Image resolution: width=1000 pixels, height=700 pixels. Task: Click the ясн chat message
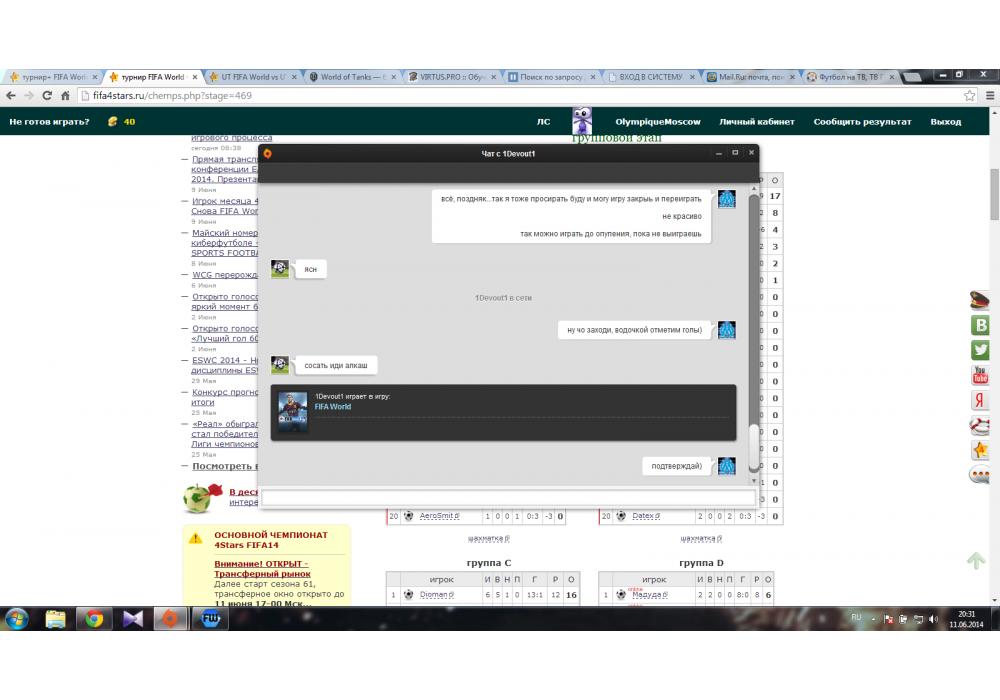point(311,270)
